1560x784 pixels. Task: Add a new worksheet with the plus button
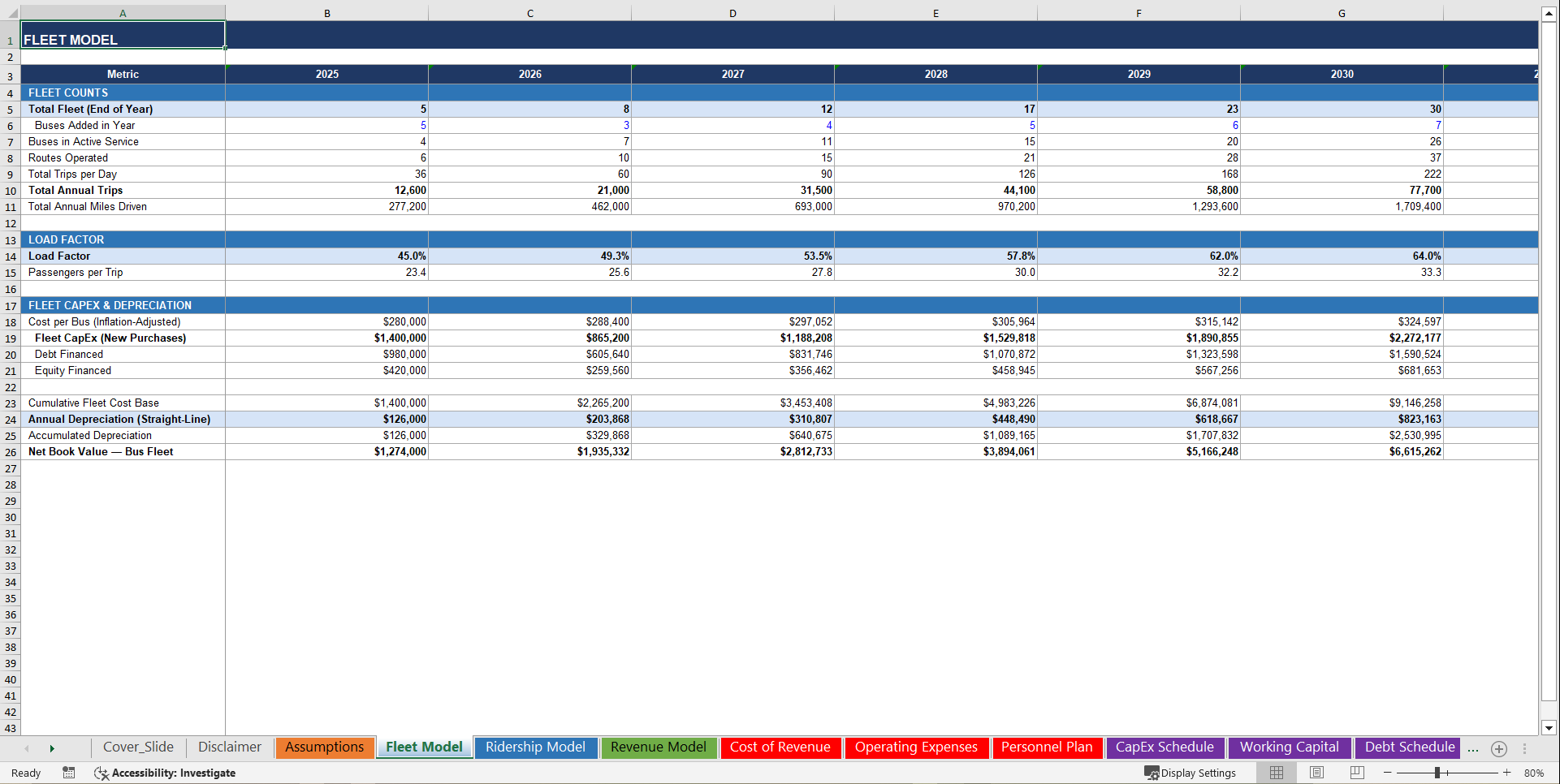pos(1499,748)
